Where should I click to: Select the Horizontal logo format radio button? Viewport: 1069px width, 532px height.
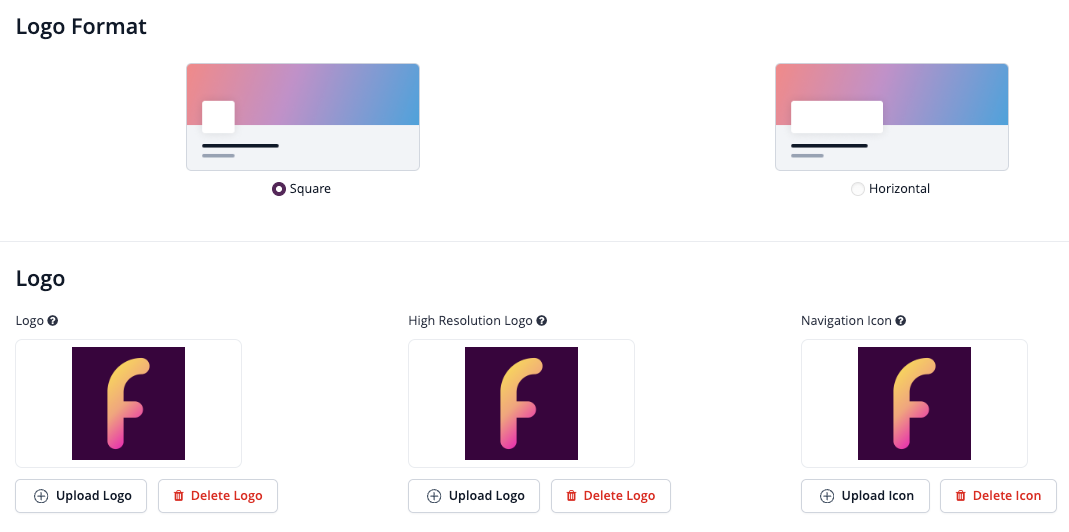pos(858,189)
